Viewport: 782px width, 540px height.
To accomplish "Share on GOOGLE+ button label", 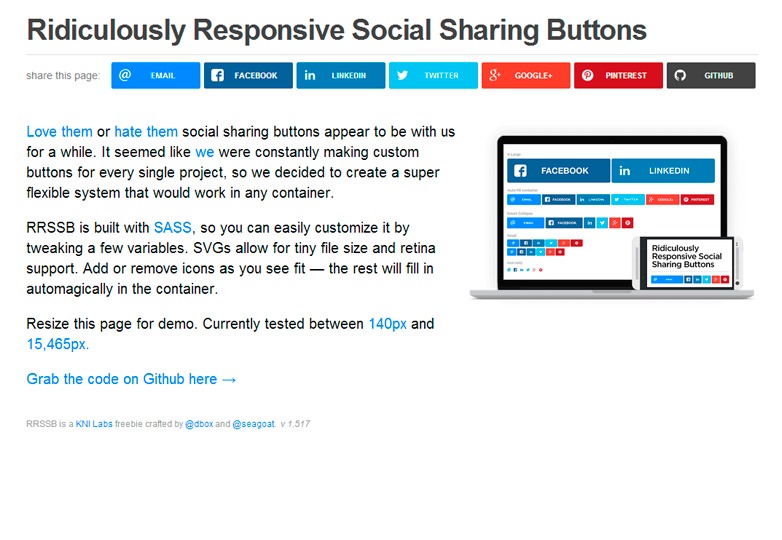I will coord(534,76).
